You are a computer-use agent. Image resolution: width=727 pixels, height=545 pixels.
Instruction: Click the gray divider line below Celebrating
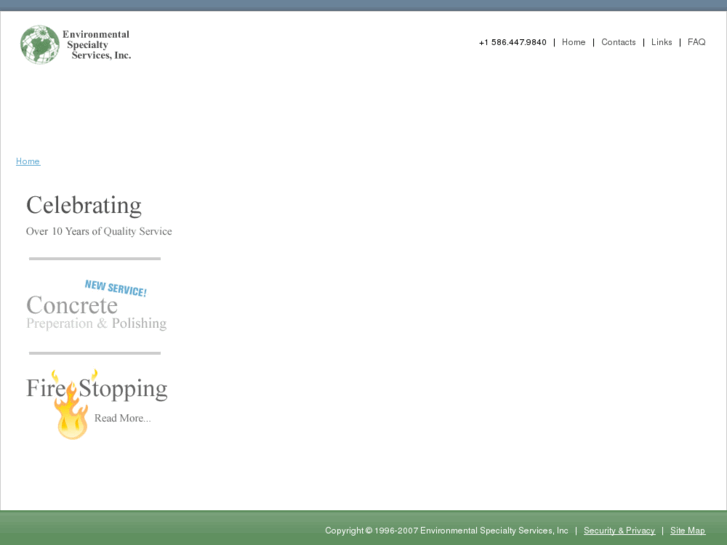coord(95,259)
